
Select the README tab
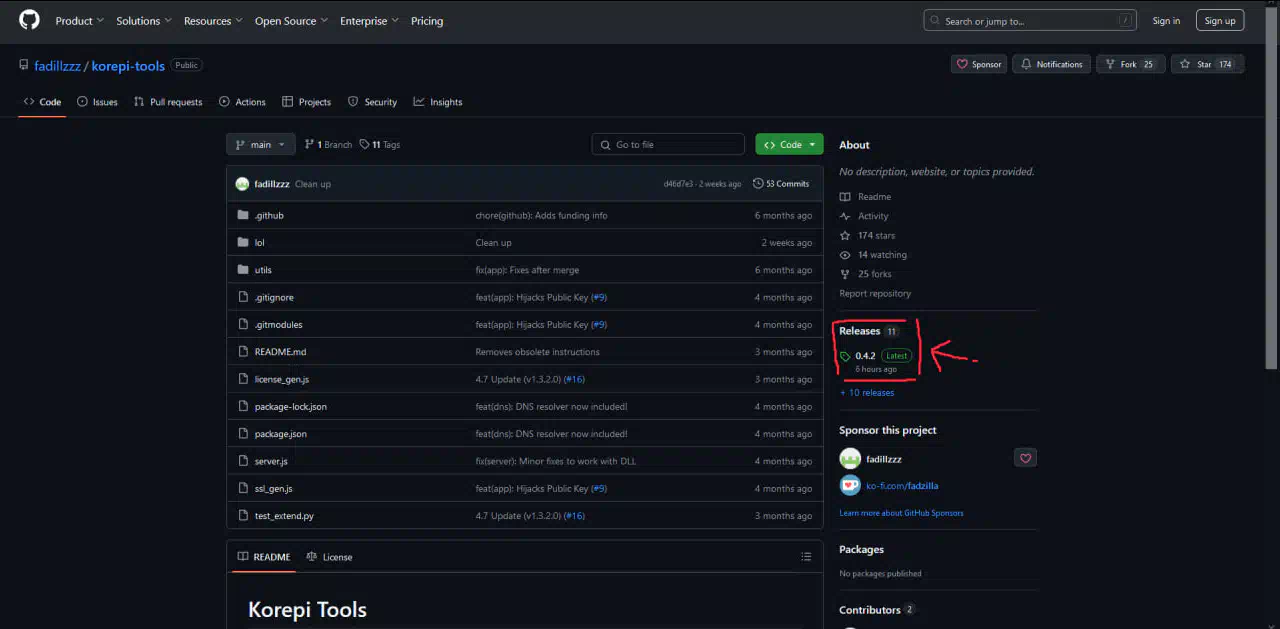pyautogui.click(x=264, y=557)
